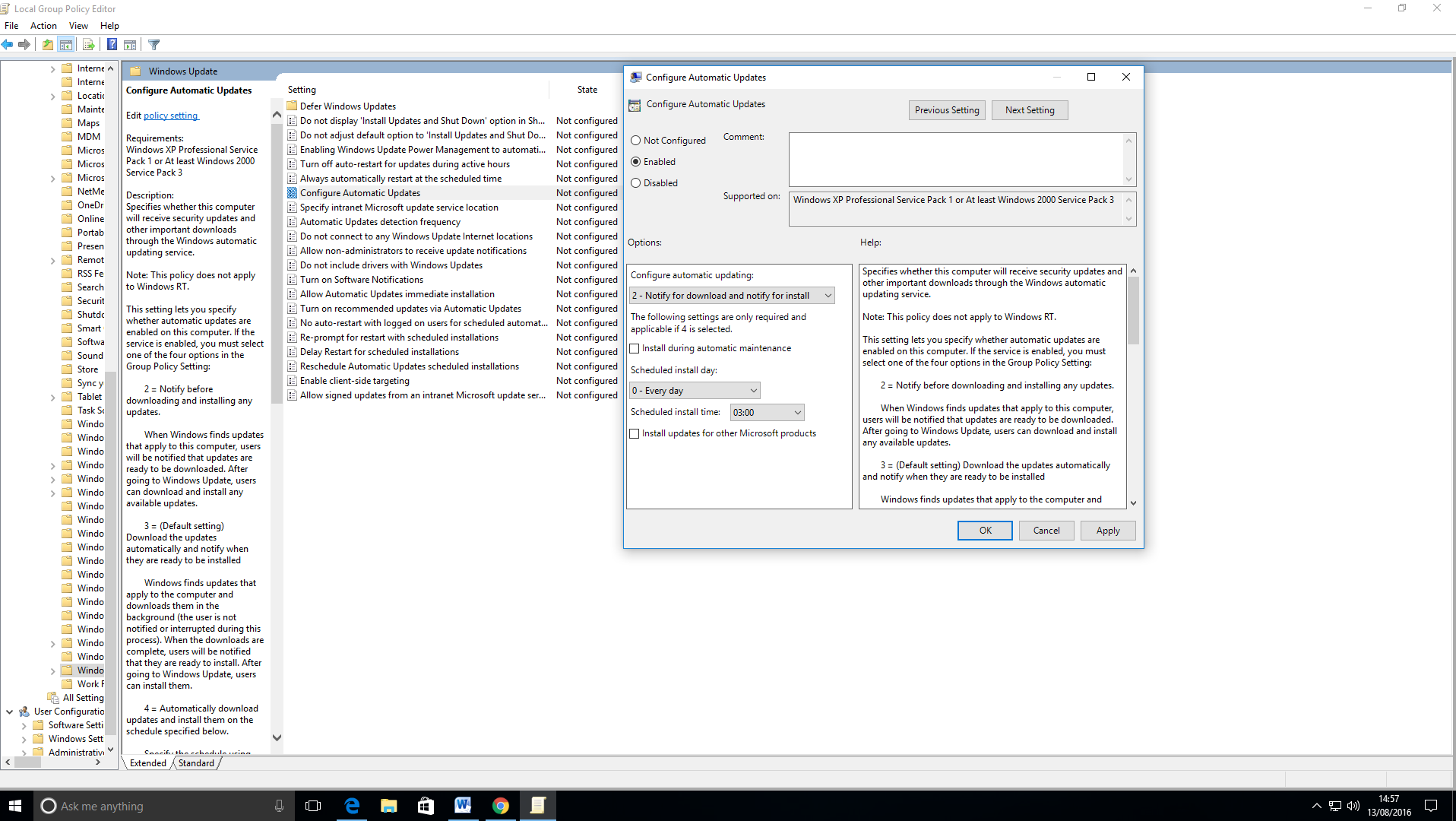Toggle Show/Hide Console Tree toolbar icon
1456x821 pixels.
66,45
